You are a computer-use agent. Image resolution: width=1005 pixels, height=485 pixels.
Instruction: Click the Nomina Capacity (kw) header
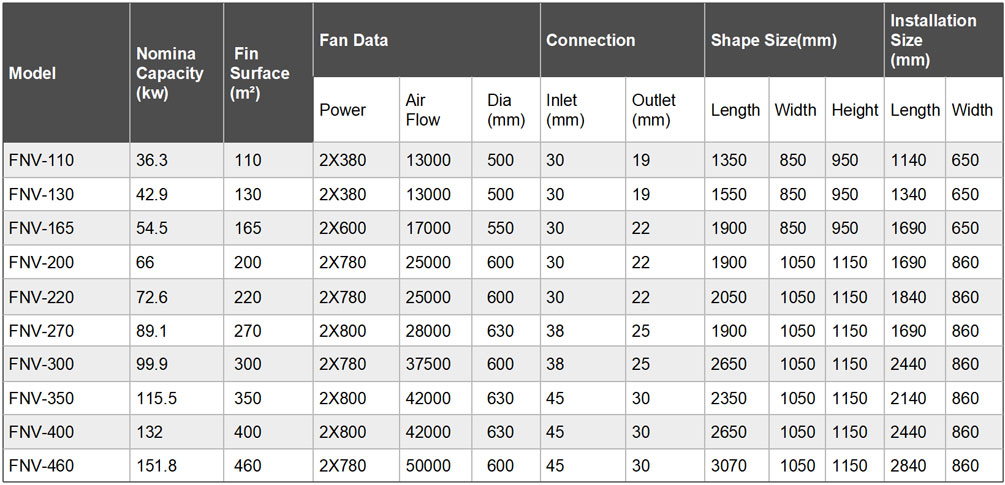coord(177,73)
